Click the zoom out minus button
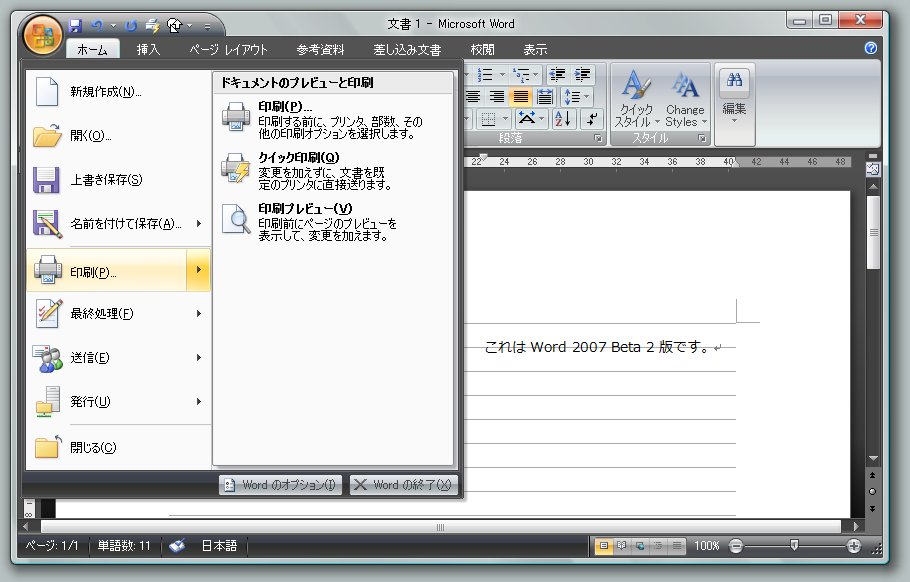Viewport: 910px width, 582px height. [x=735, y=546]
